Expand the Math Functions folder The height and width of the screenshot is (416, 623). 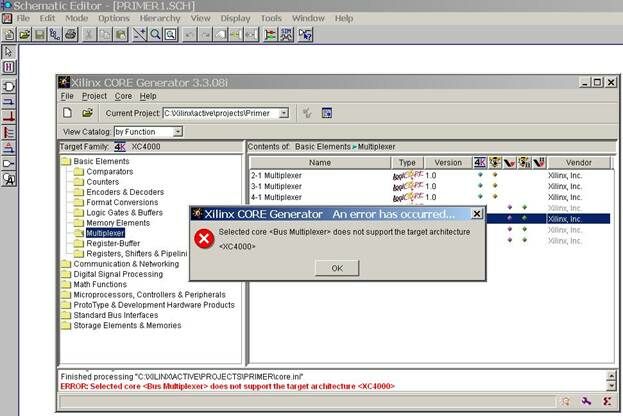tap(66, 284)
